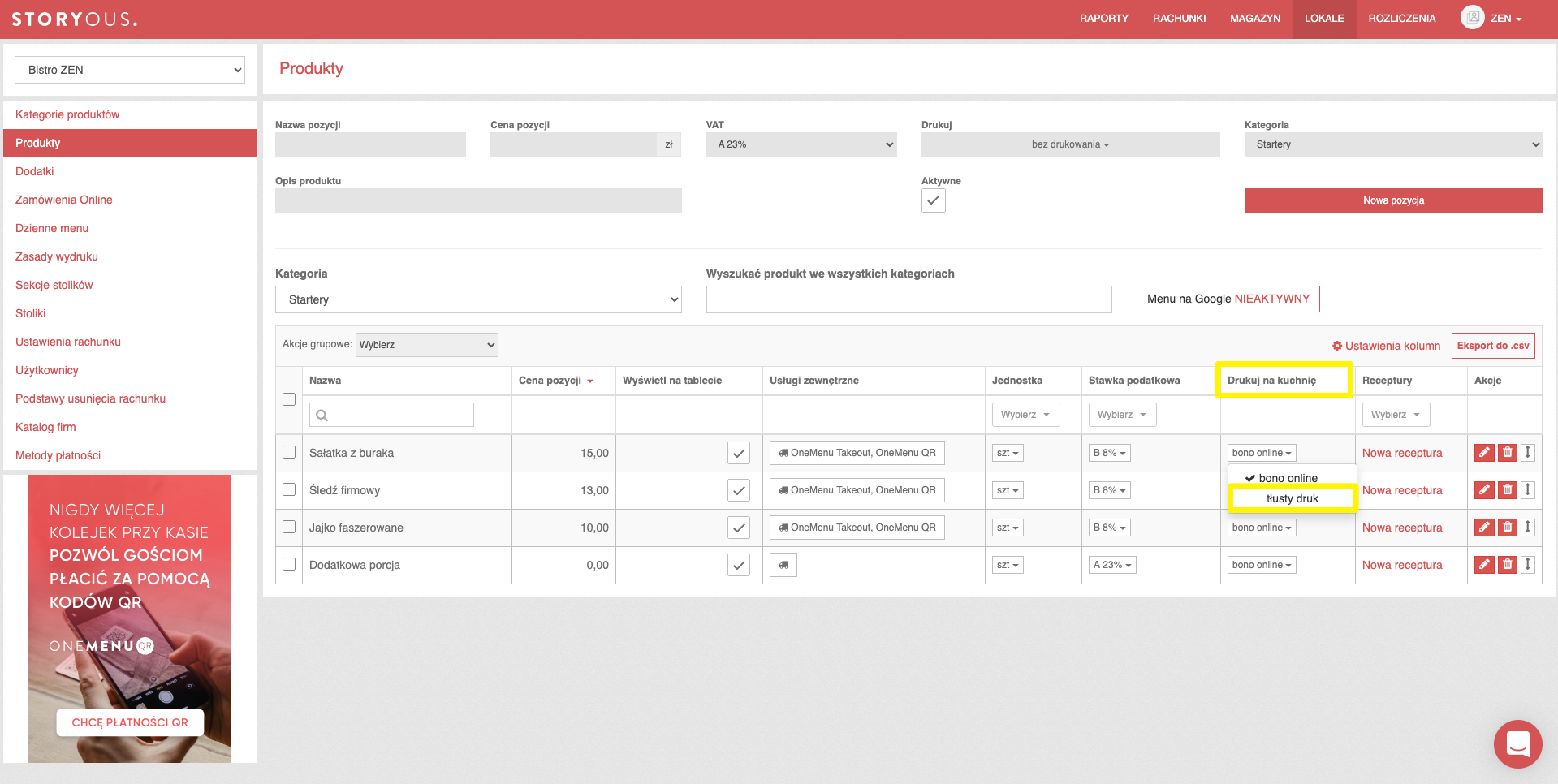Image resolution: width=1558 pixels, height=784 pixels.
Task: Edit Jajko faszerowane with pencil icon
Action: tap(1484, 528)
